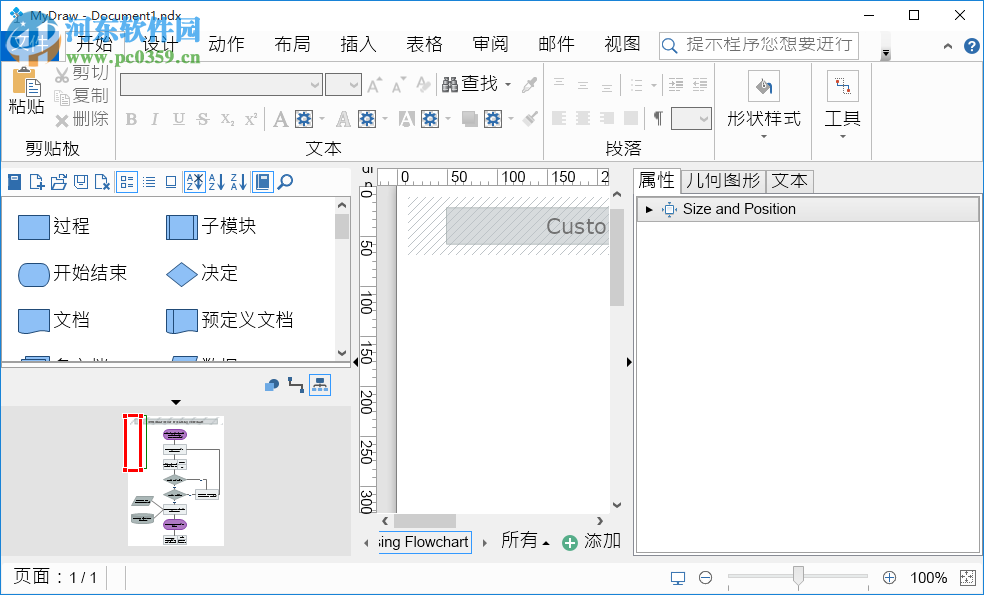Toggle the paragraph mark display
The image size is (984, 595).
pyautogui.click(x=657, y=118)
